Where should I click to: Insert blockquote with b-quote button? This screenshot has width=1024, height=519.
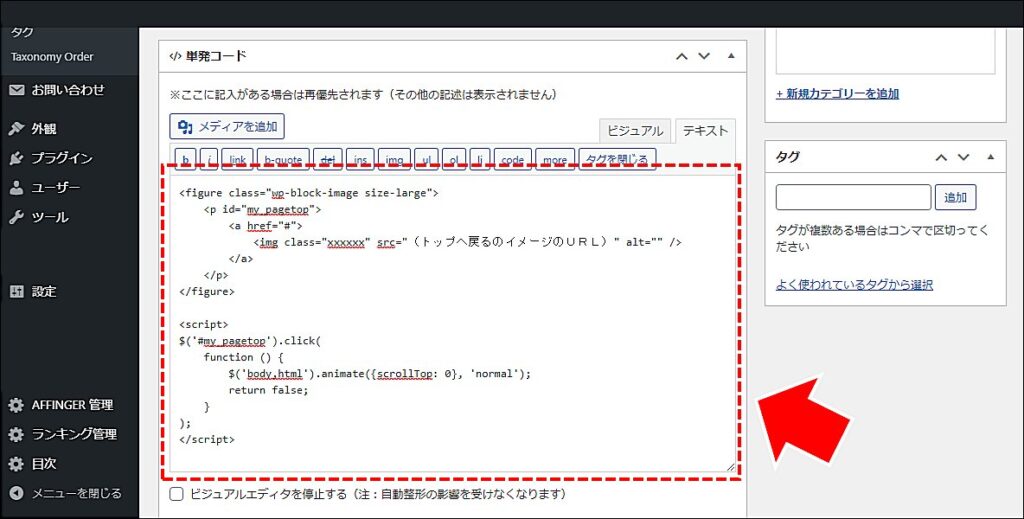coord(283,159)
